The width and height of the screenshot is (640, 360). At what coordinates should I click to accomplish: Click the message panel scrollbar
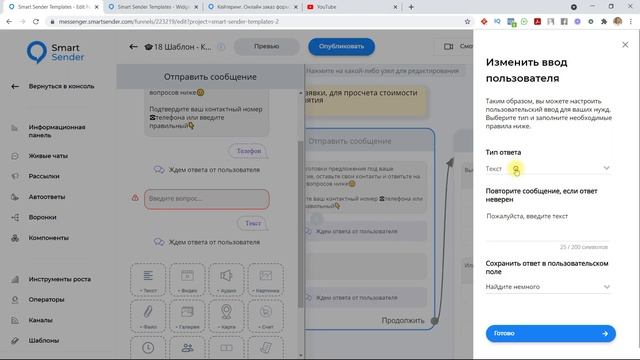[301, 224]
